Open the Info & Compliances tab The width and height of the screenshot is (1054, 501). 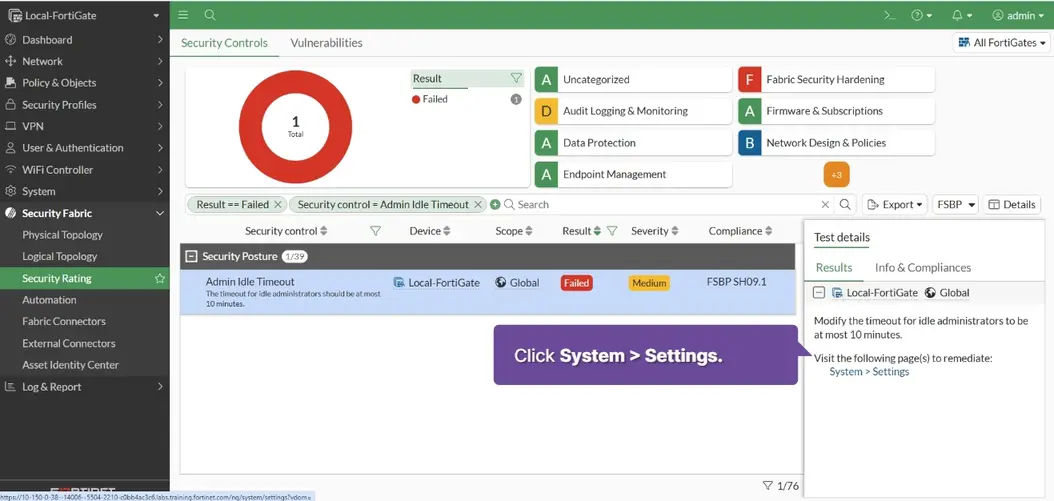tap(922, 268)
